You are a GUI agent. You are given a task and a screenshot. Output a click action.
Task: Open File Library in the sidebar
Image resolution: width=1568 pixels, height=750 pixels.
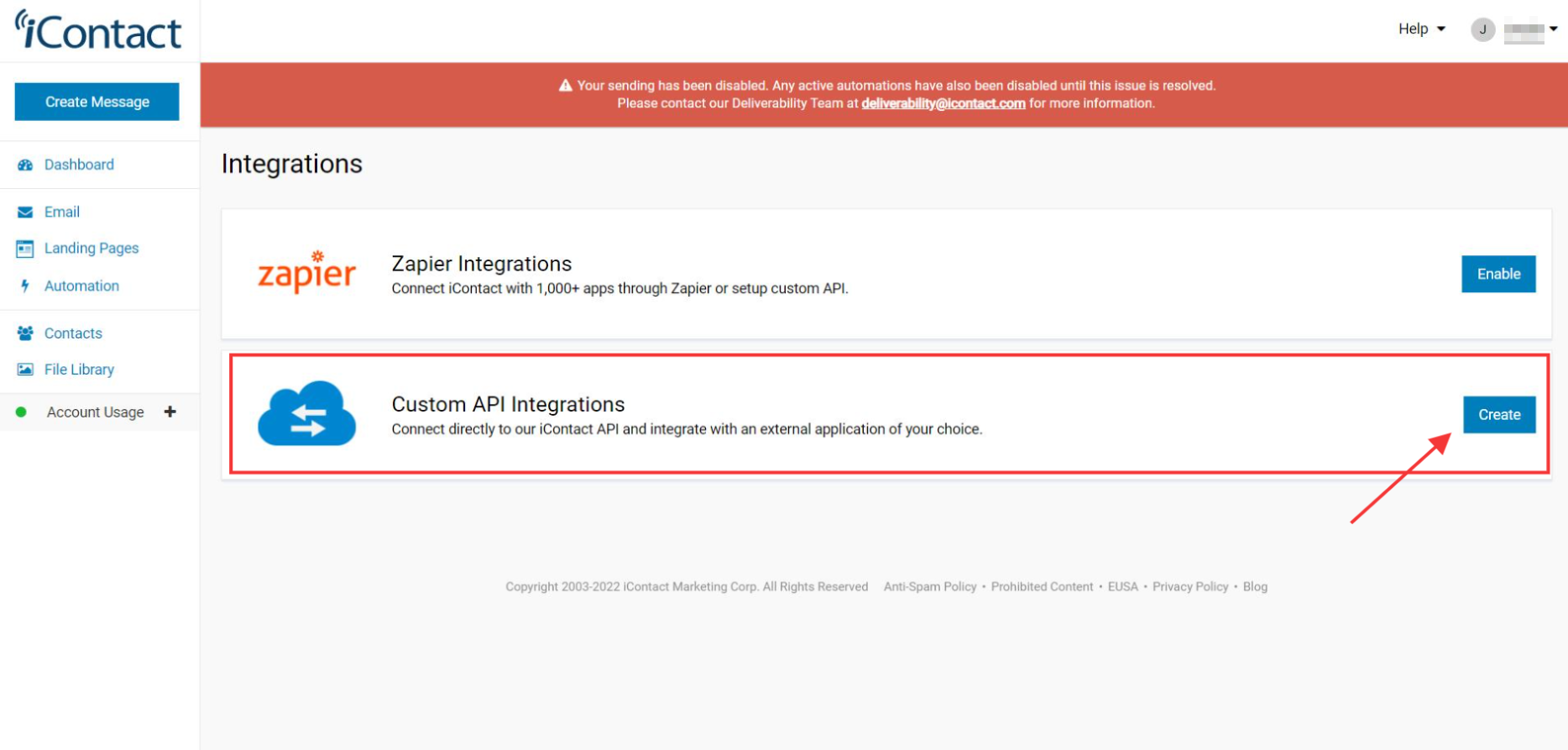click(79, 370)
